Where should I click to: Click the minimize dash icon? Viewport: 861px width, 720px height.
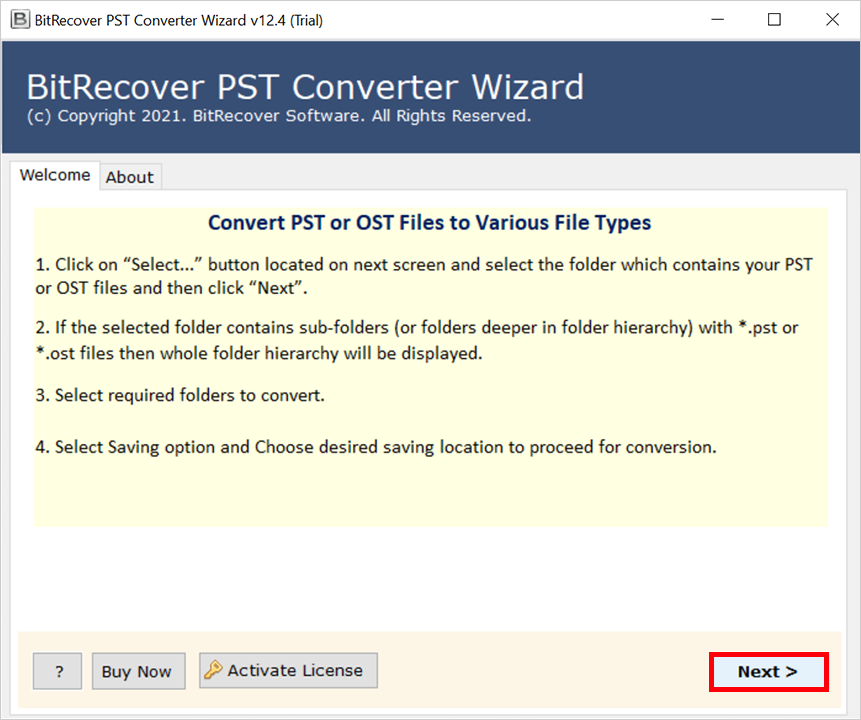pyautogui.click(x=717, y=19)
